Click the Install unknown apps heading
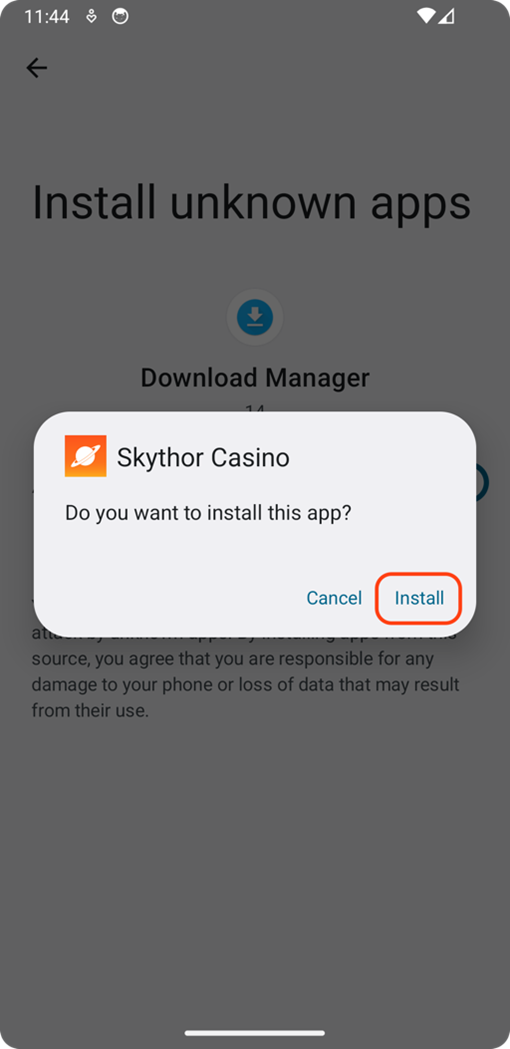 coord(252,202)
